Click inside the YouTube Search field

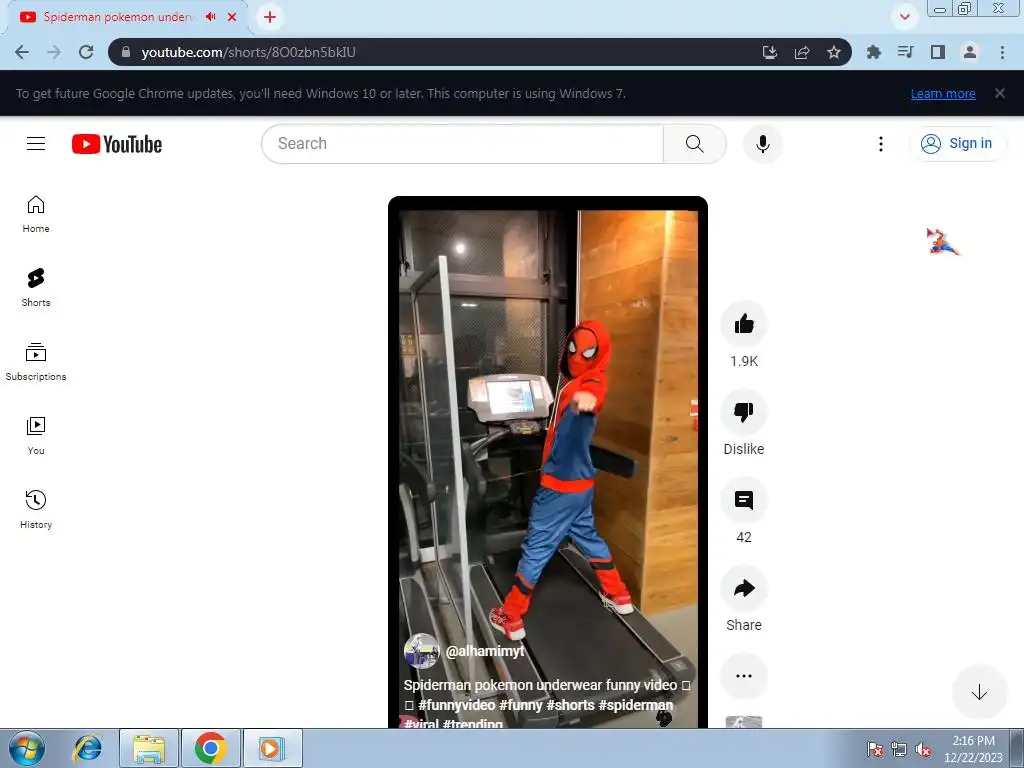click(462, 144)
